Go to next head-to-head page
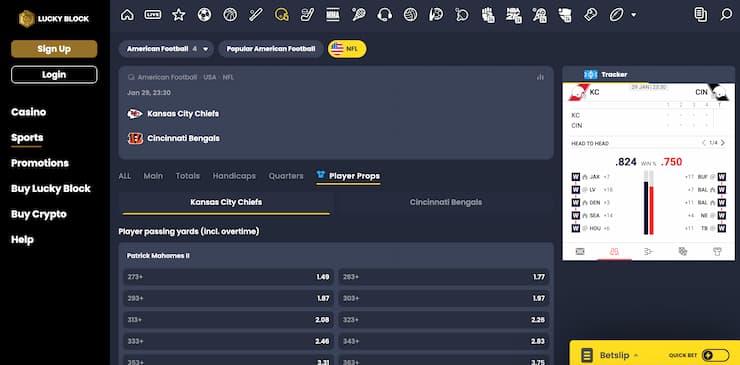 723,143
